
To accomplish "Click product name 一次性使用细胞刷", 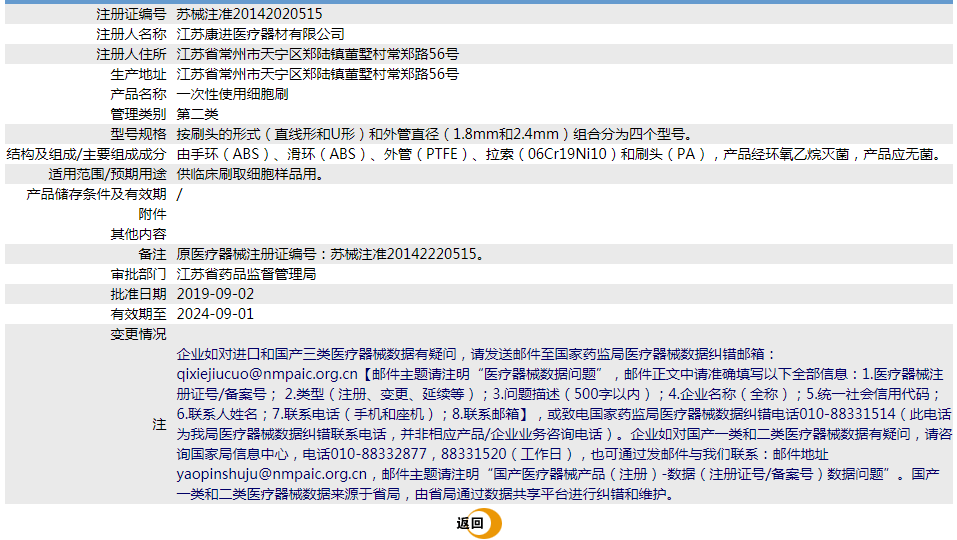I will pyautogui.click(x=233, y=94).
